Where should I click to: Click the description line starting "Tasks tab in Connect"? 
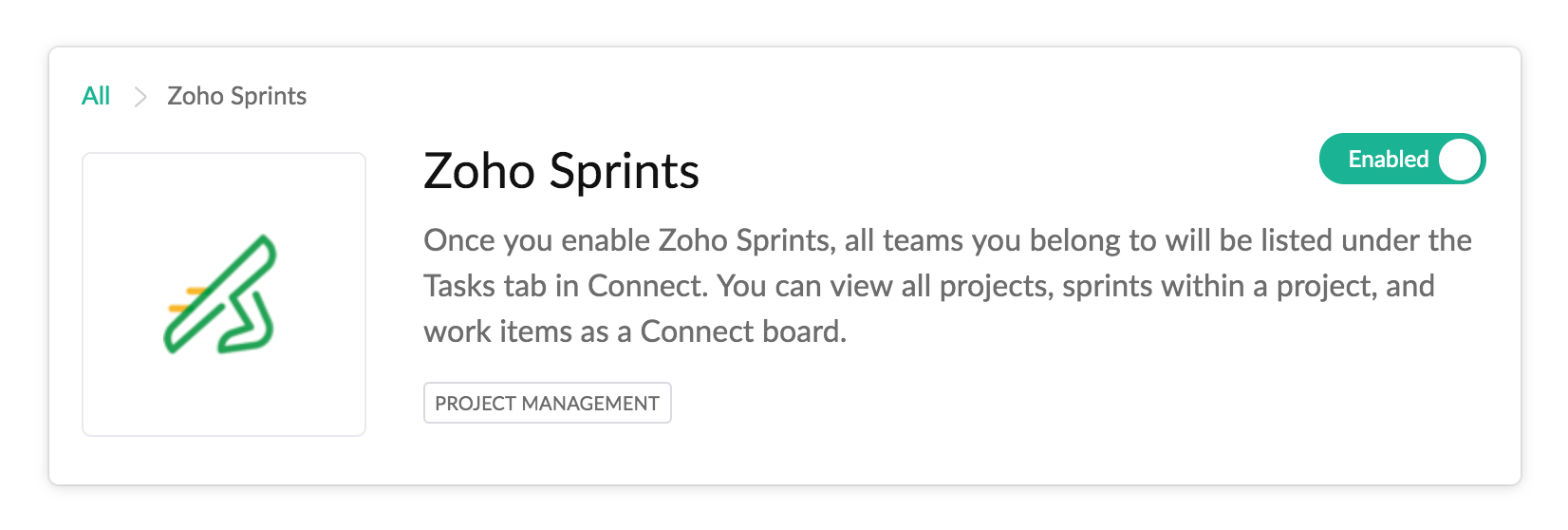(928, 286)
